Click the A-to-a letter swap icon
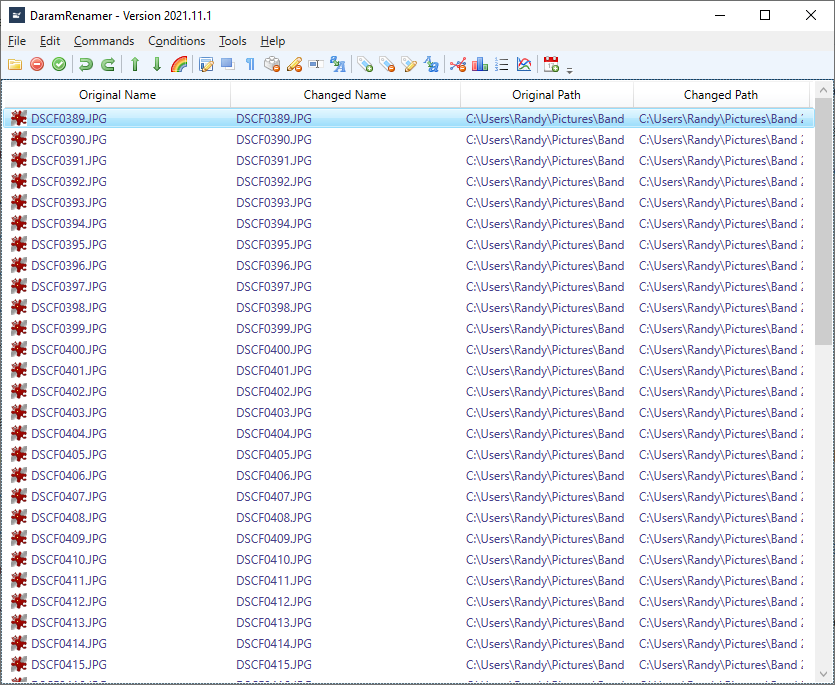This screenshot has height=685, width=835. [x=431, y=64]
